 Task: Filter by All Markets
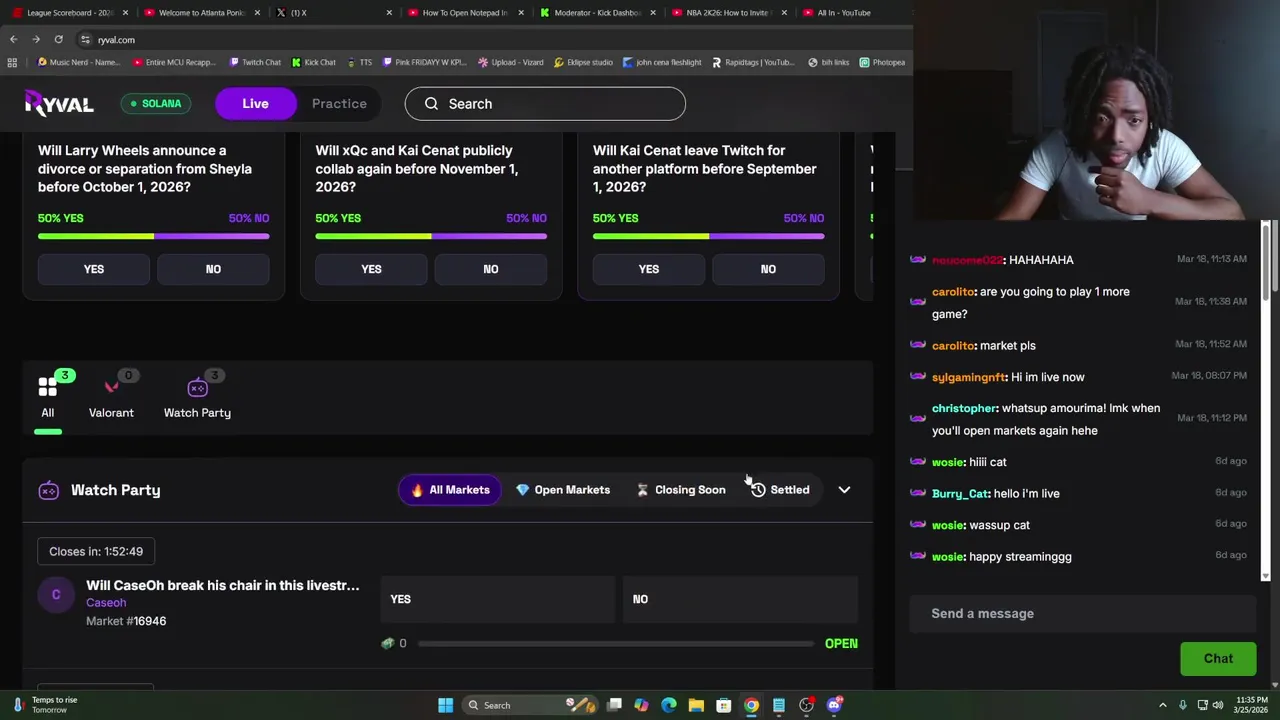pos(450,490)
